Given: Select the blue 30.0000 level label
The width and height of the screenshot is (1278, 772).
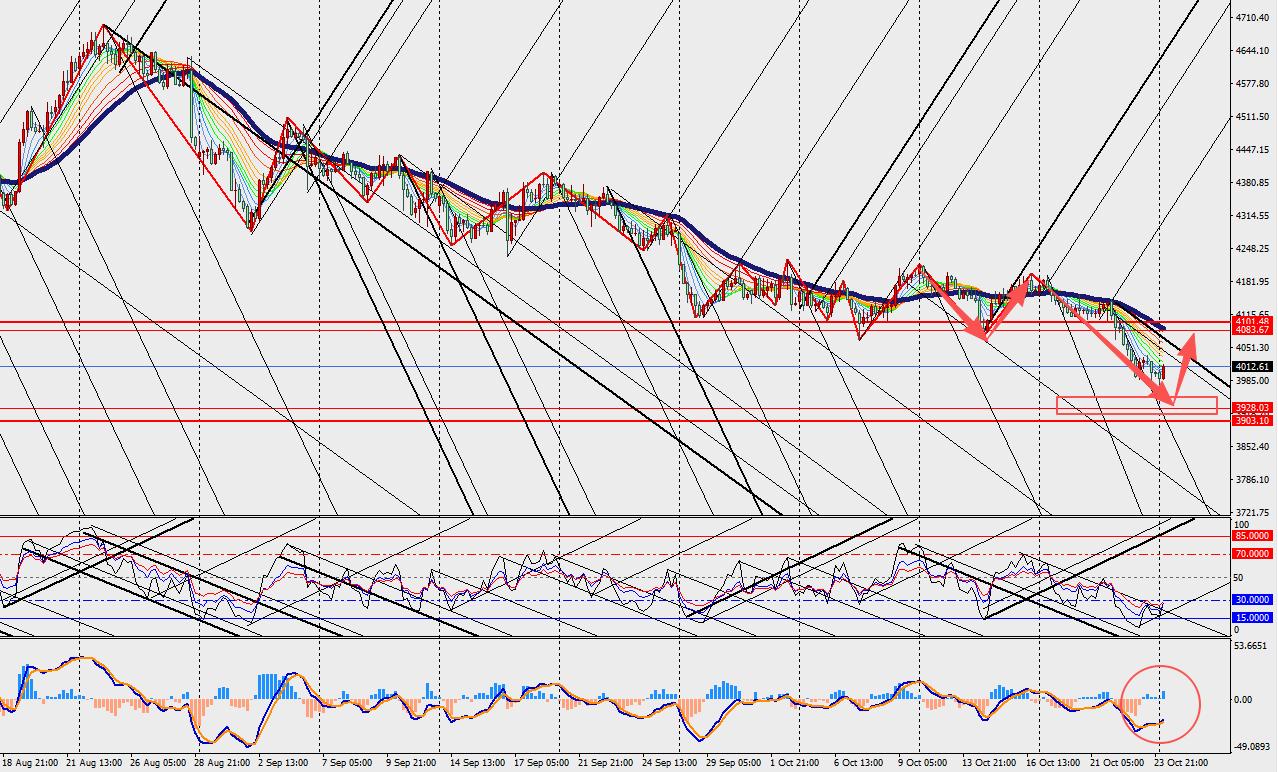Looking at the screenshot, I should point(1252,600).
